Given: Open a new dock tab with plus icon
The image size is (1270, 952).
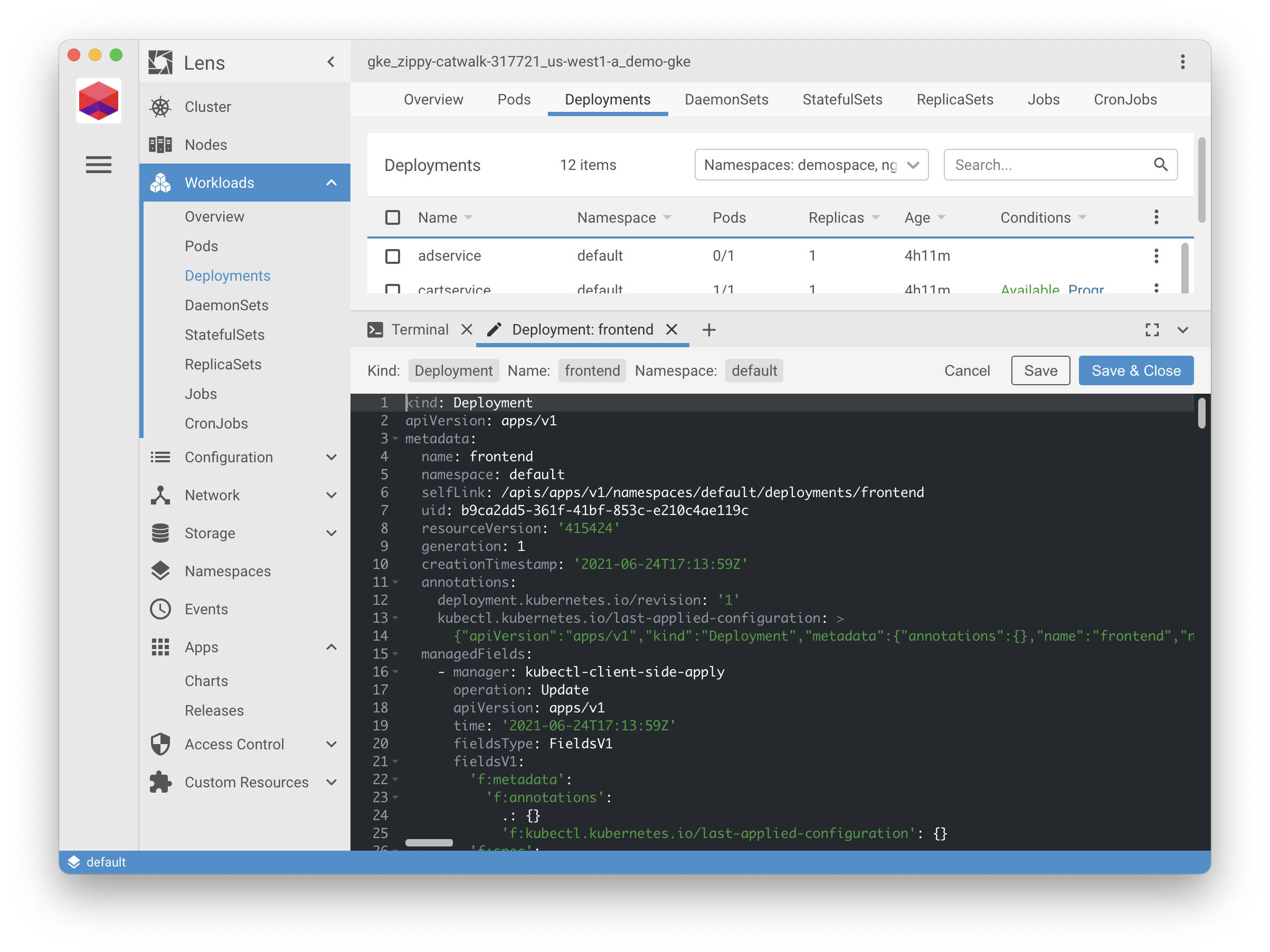Looking at the screenshot, I should [x=709, y=329].
